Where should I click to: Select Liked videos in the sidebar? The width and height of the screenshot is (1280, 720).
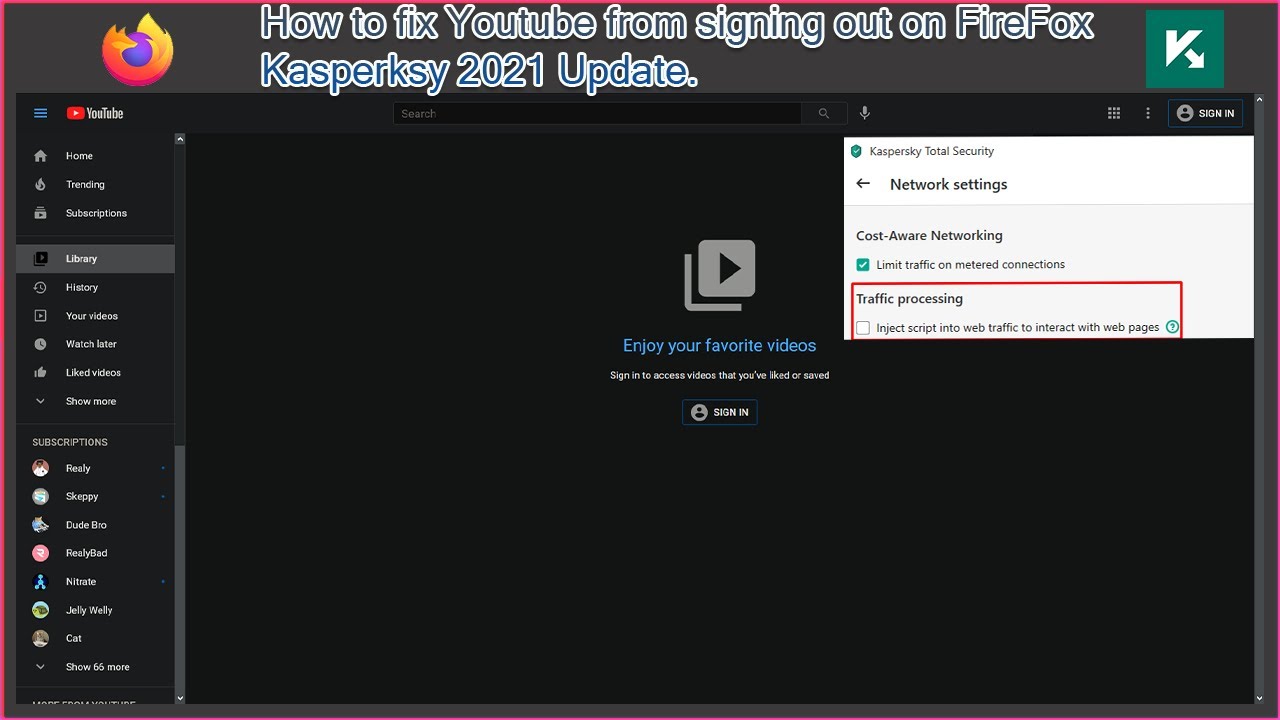(95, 372)
